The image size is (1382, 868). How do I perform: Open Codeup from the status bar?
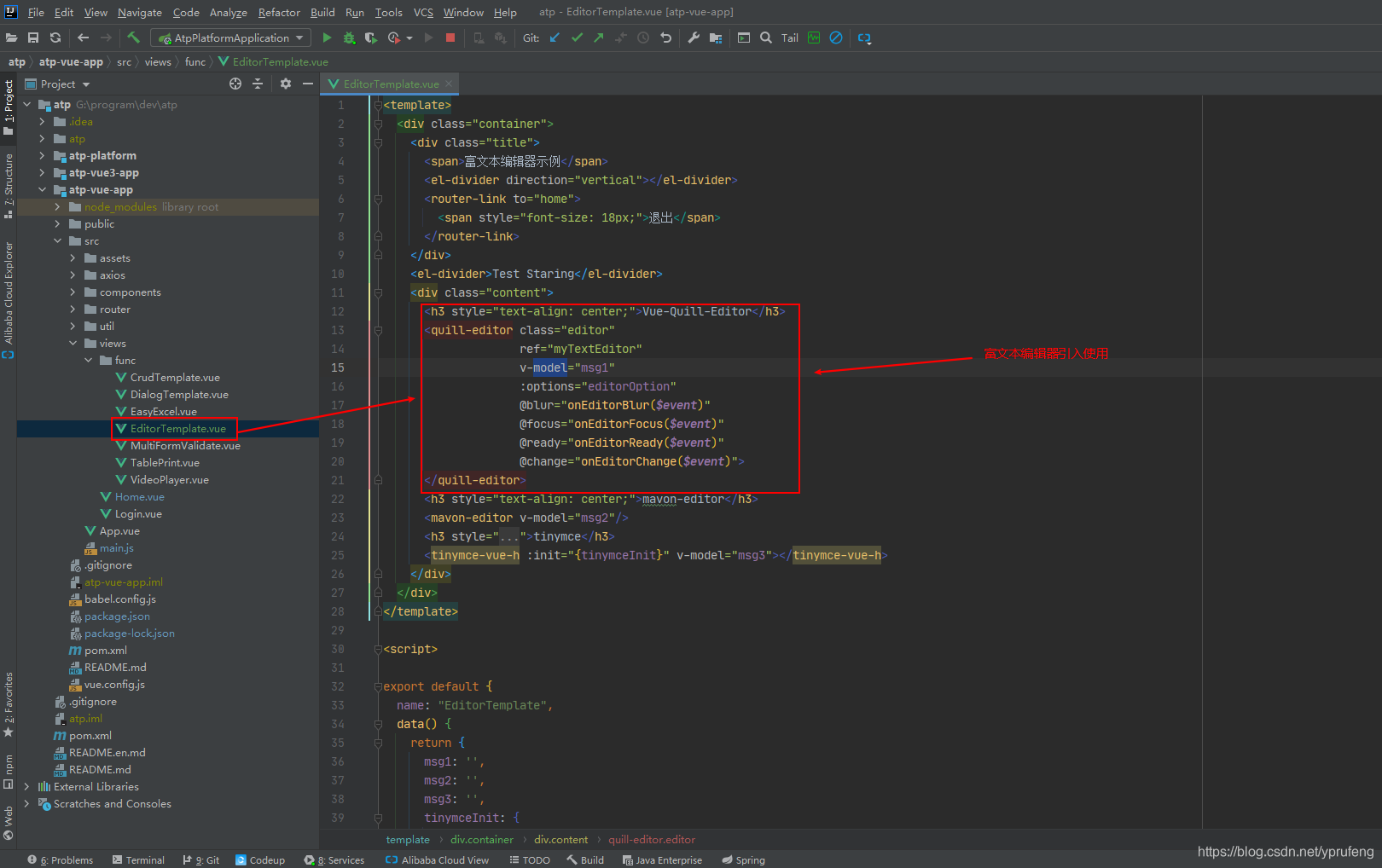click(260, 859)
